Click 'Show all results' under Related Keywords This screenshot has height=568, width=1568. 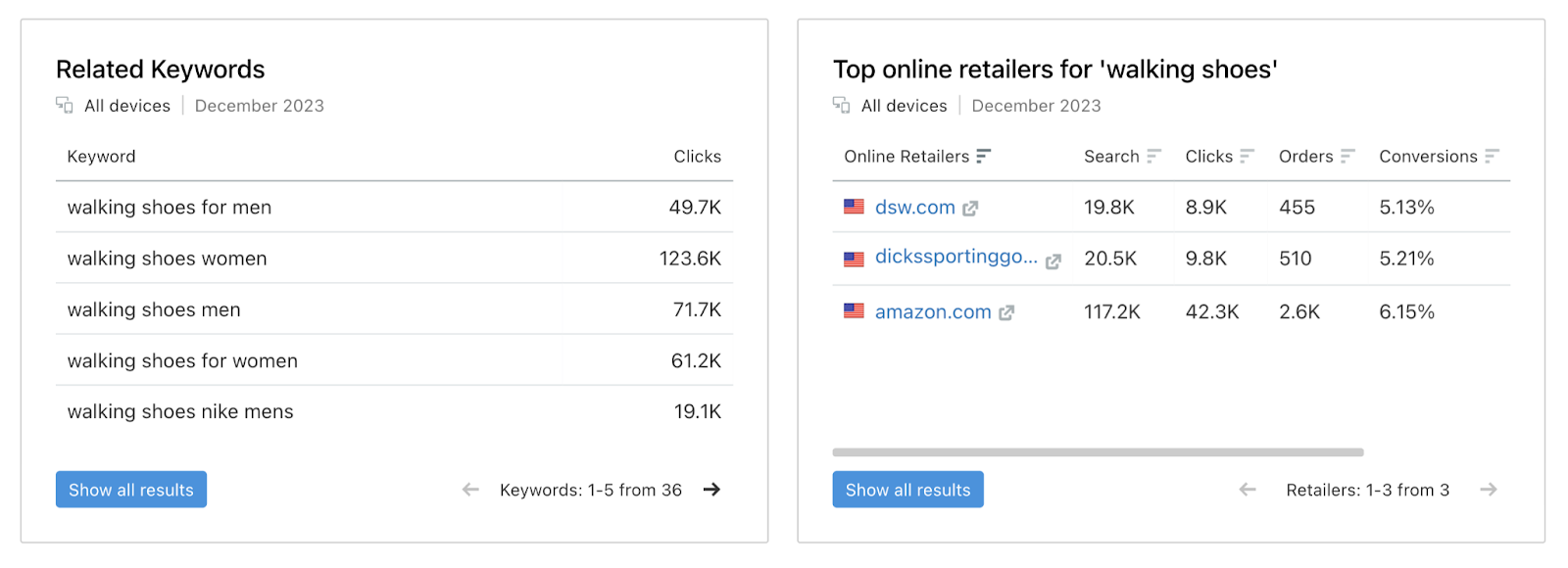click(x=130, y=489)
